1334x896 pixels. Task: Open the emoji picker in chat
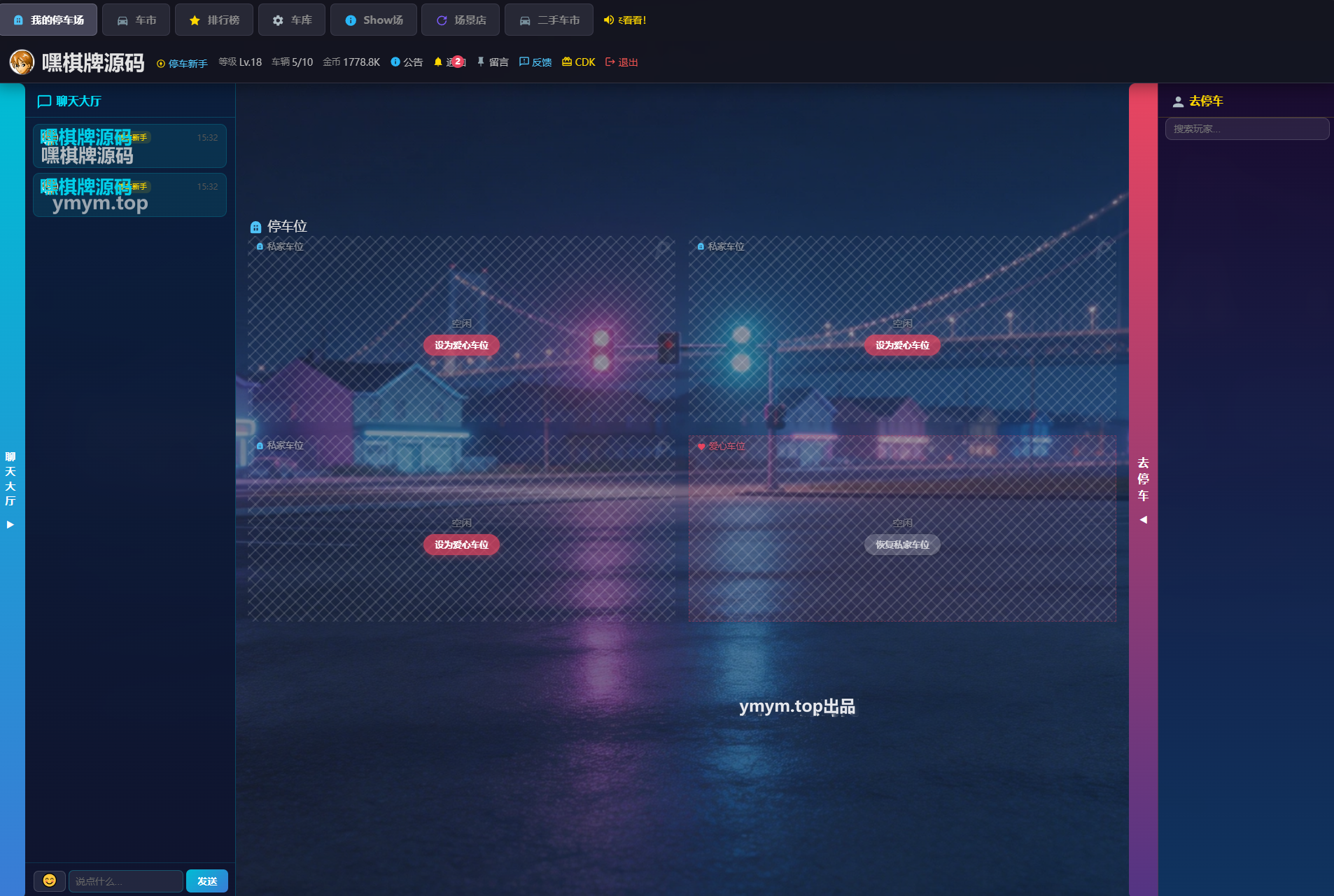50,881
